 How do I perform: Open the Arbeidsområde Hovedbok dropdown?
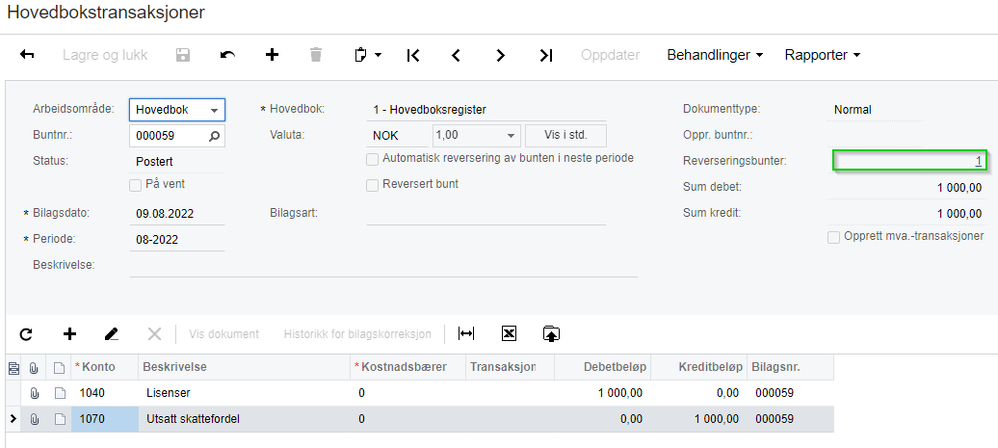click(177, 110)
